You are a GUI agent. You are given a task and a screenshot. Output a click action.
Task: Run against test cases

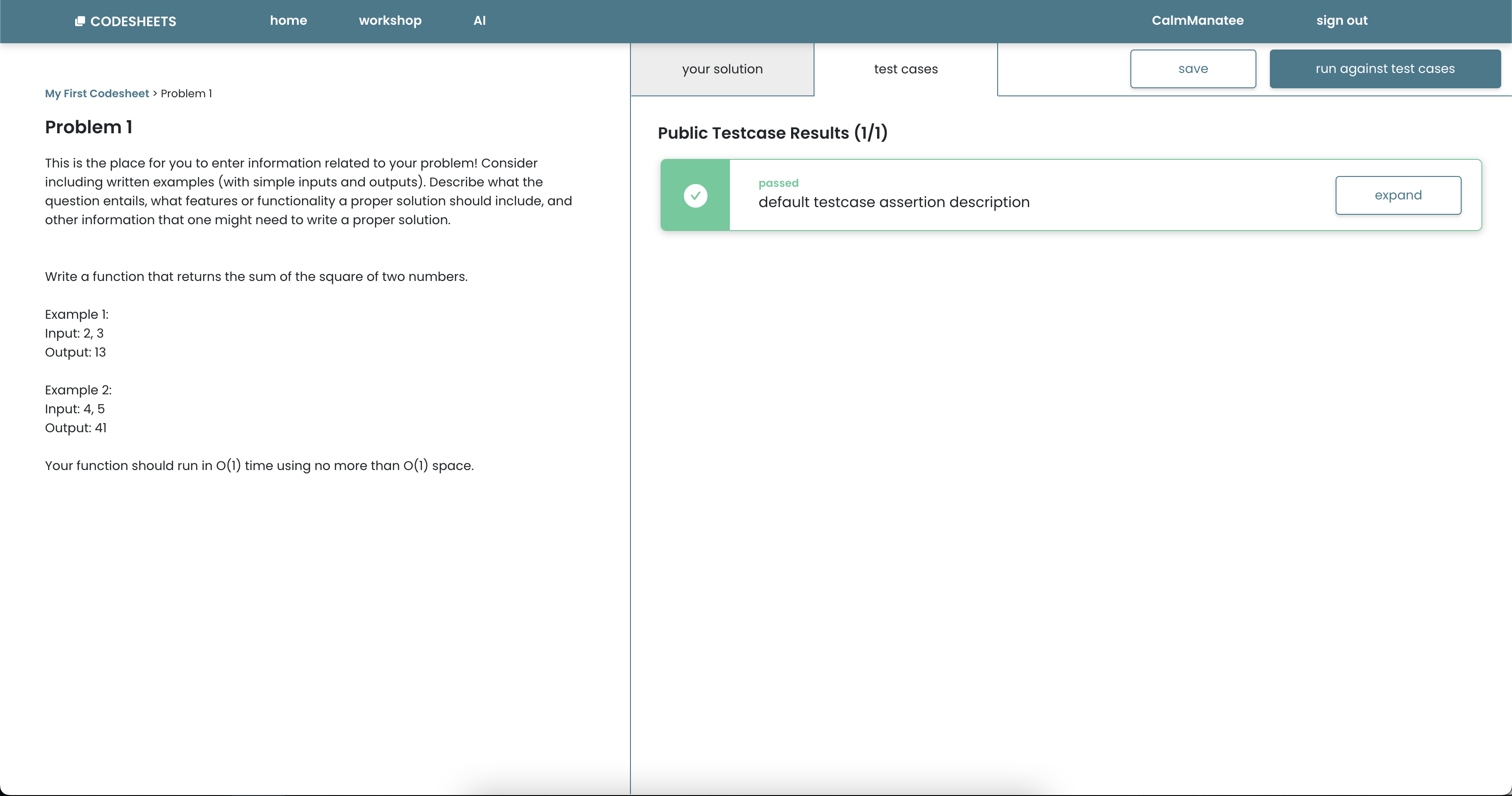1385,69
